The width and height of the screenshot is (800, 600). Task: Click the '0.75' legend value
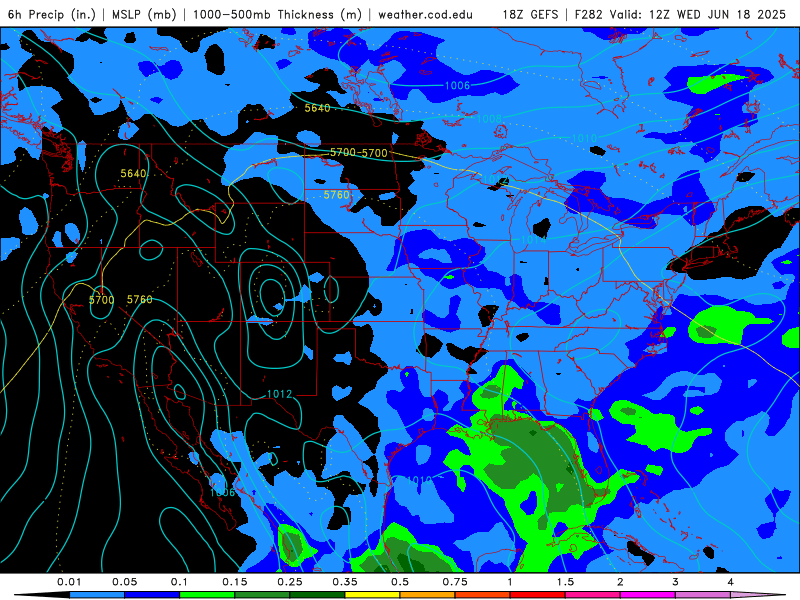coord(455,582)
